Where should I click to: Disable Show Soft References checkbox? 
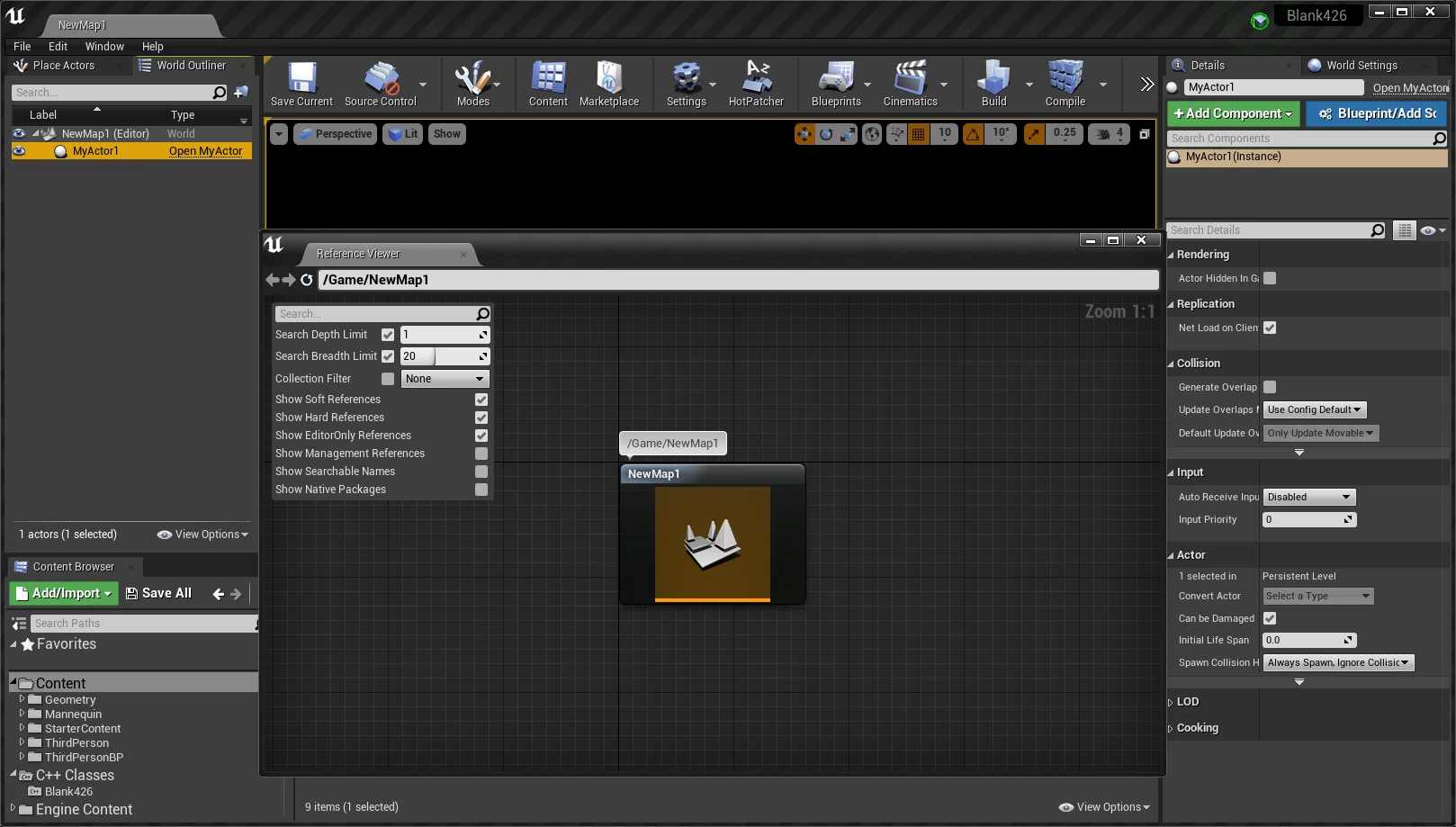pyautogui.click(x=481, y=400)
